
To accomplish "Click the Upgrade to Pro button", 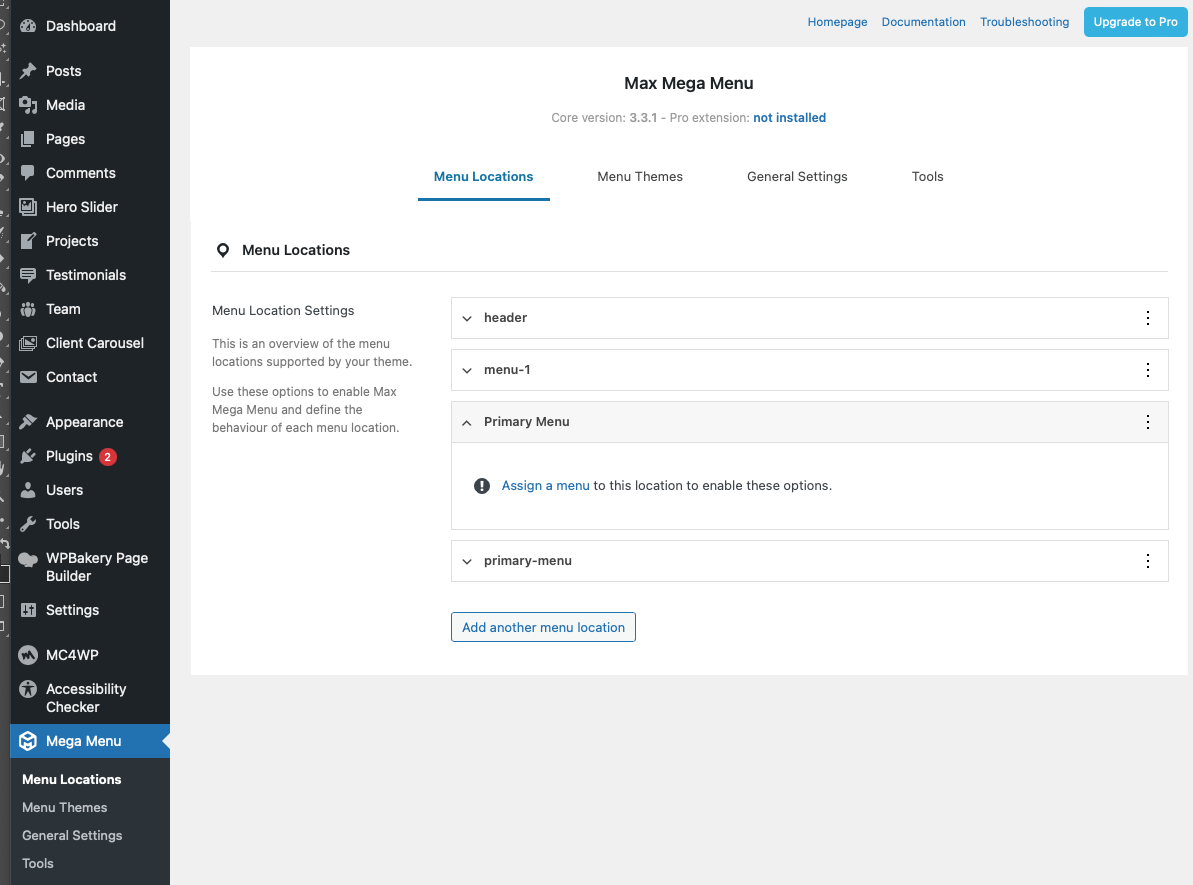I will [1135, 22].
